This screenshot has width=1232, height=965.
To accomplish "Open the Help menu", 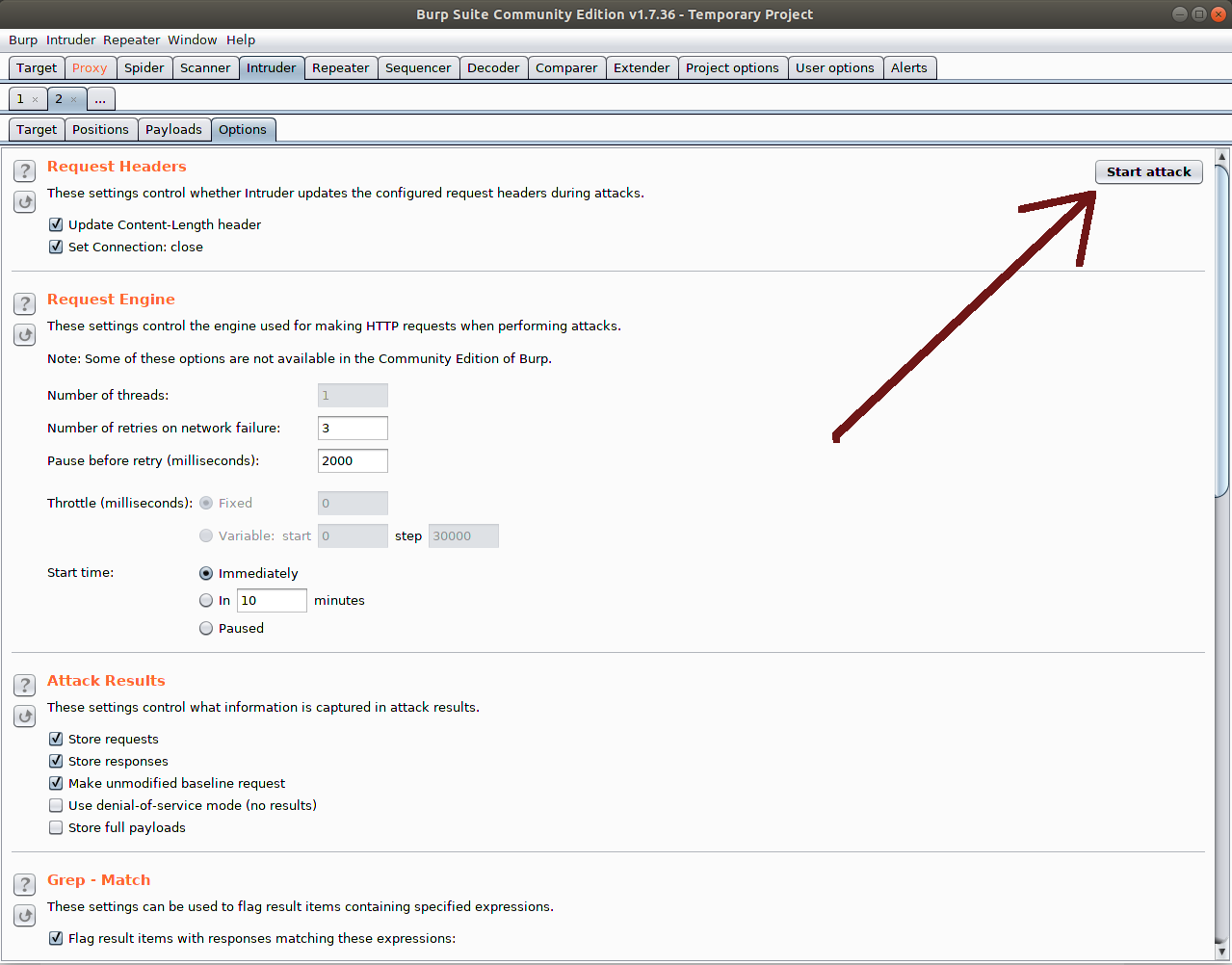I will pyautogui.click(x=241, y=39).
